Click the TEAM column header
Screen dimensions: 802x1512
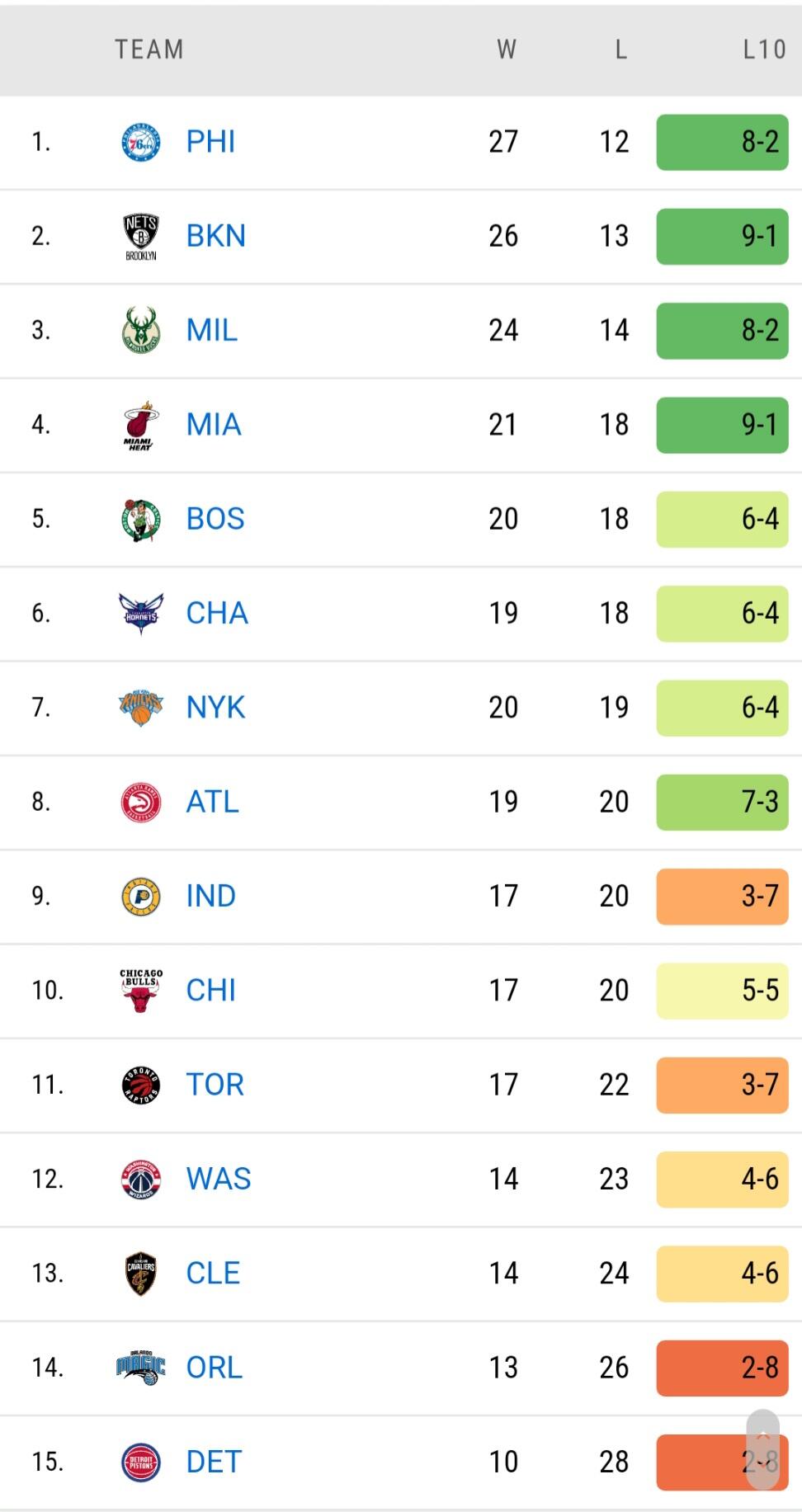(x=149, y=49)
